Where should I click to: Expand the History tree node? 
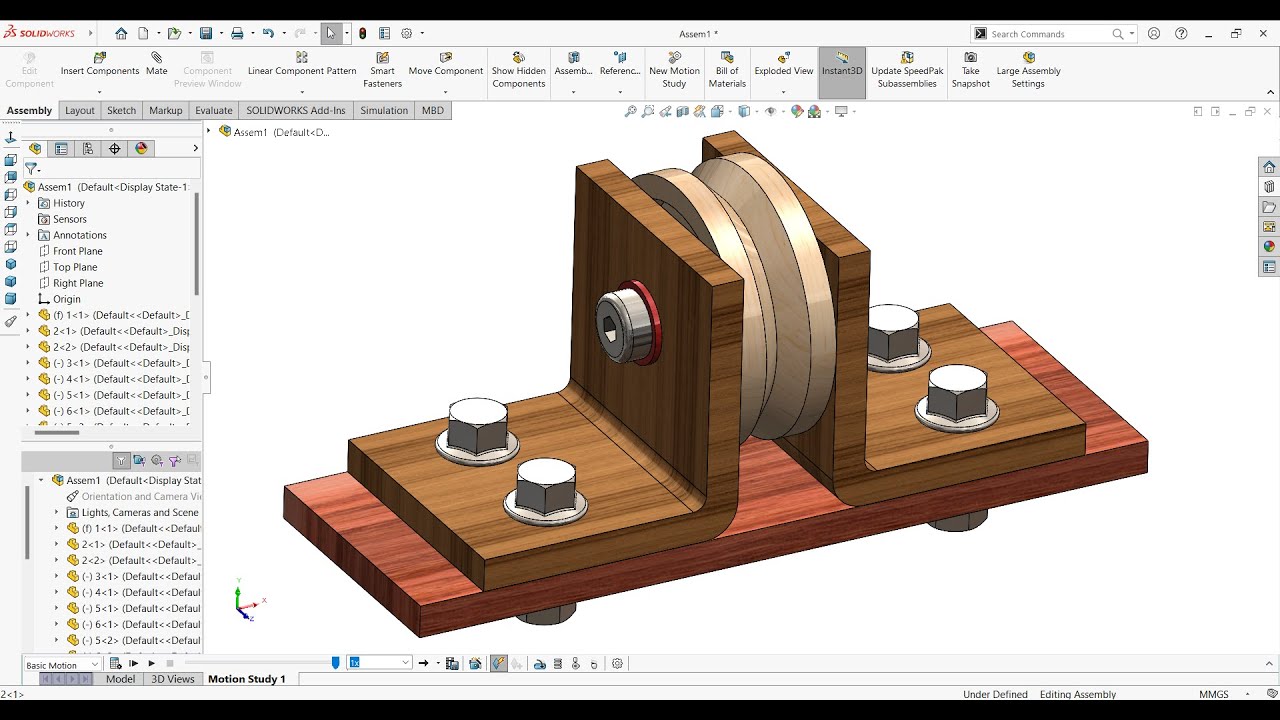click(28, 203)
